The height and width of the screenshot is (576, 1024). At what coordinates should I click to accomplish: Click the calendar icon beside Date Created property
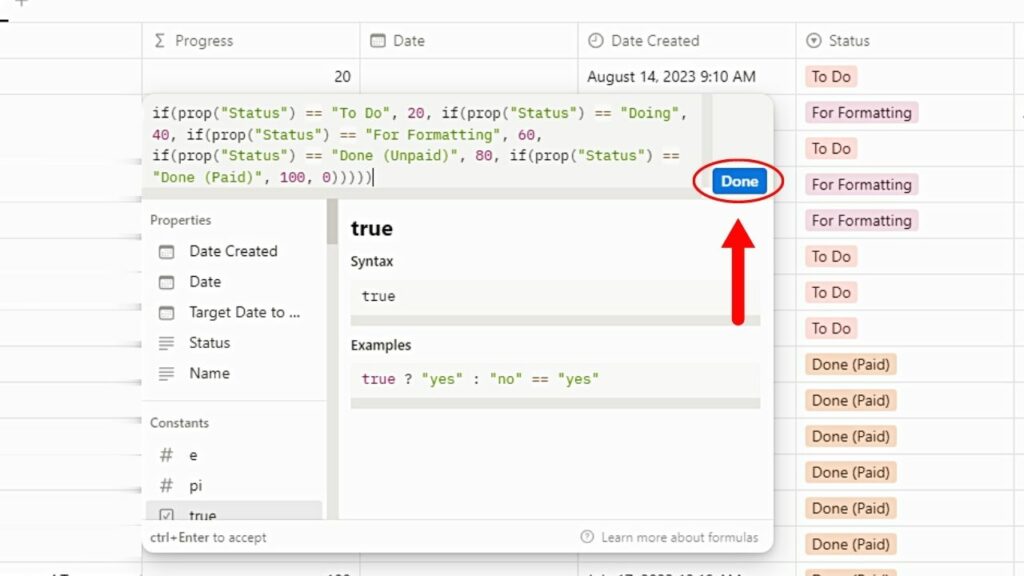(x=166, y=252)
